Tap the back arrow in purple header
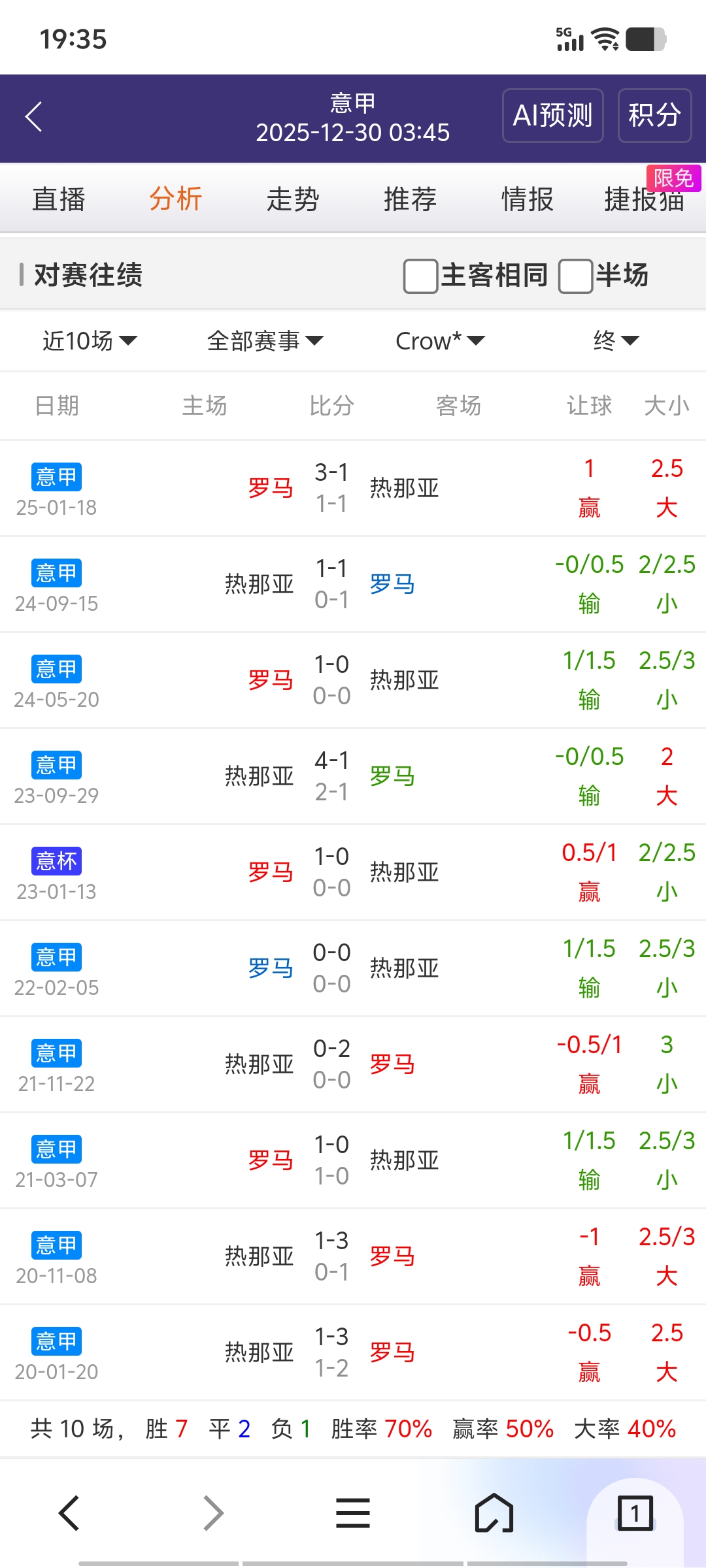This screenshot has height=1568, width=706. coord(34,117)
